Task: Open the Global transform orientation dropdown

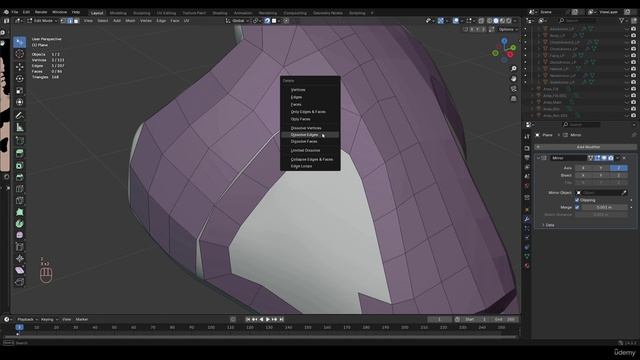Action: click(x=238, y=20)
